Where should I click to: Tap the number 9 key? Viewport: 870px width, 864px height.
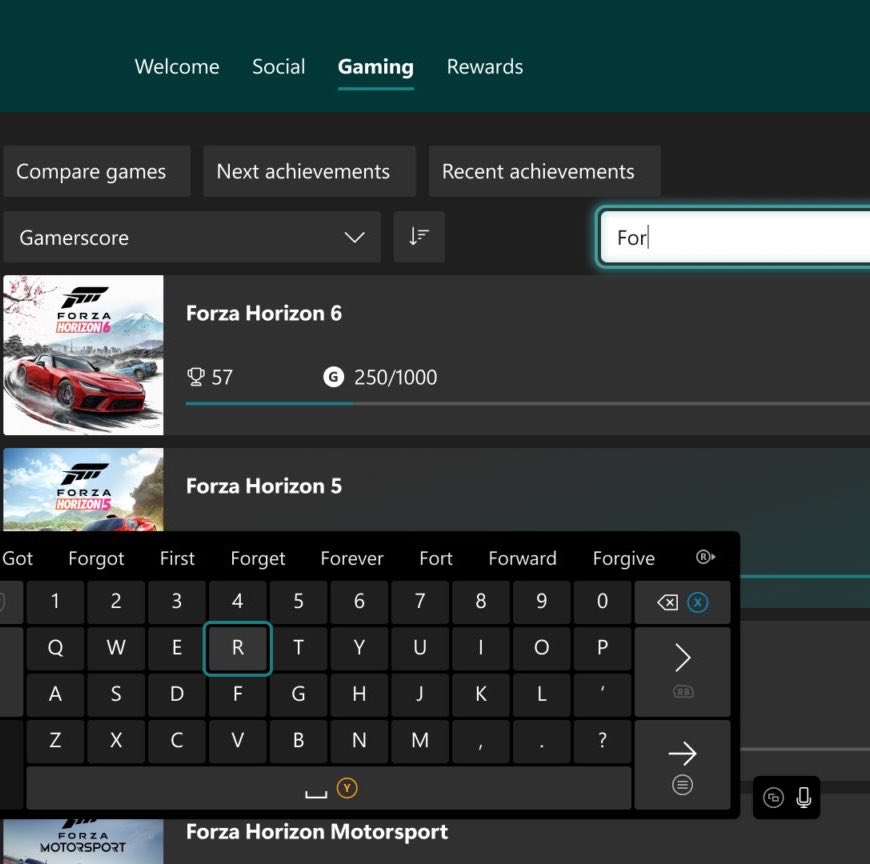click(x=542, y=602)
